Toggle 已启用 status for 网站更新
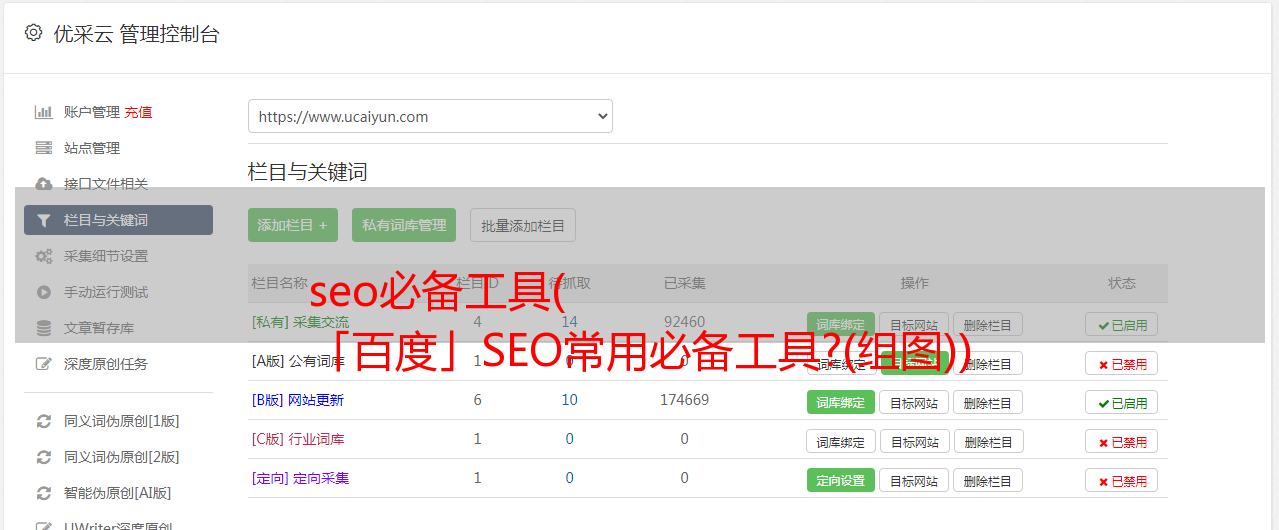The width and height of the screenshot is (1279, 530). [1122, 402]
